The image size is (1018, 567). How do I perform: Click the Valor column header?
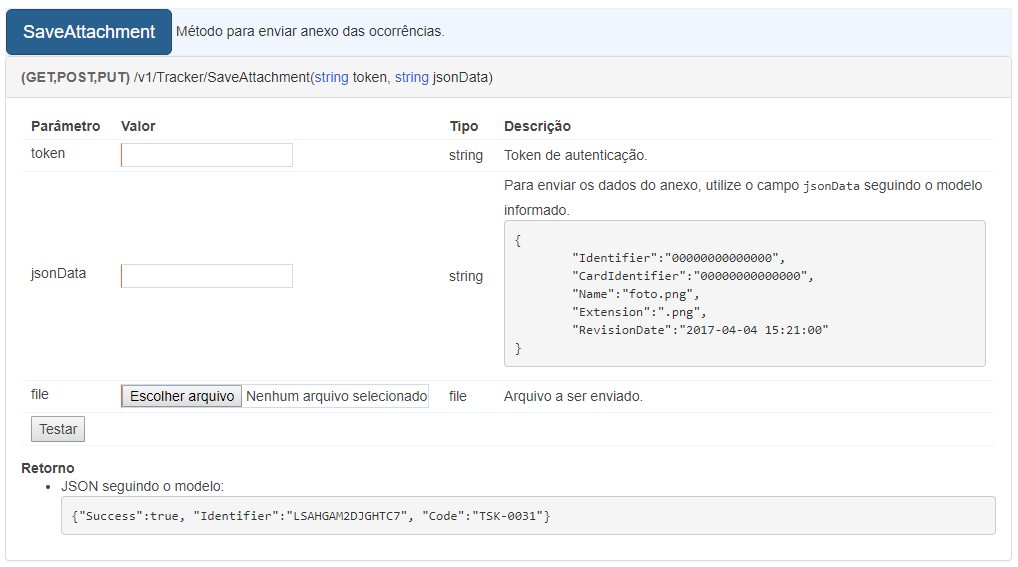tap(138, 126)
